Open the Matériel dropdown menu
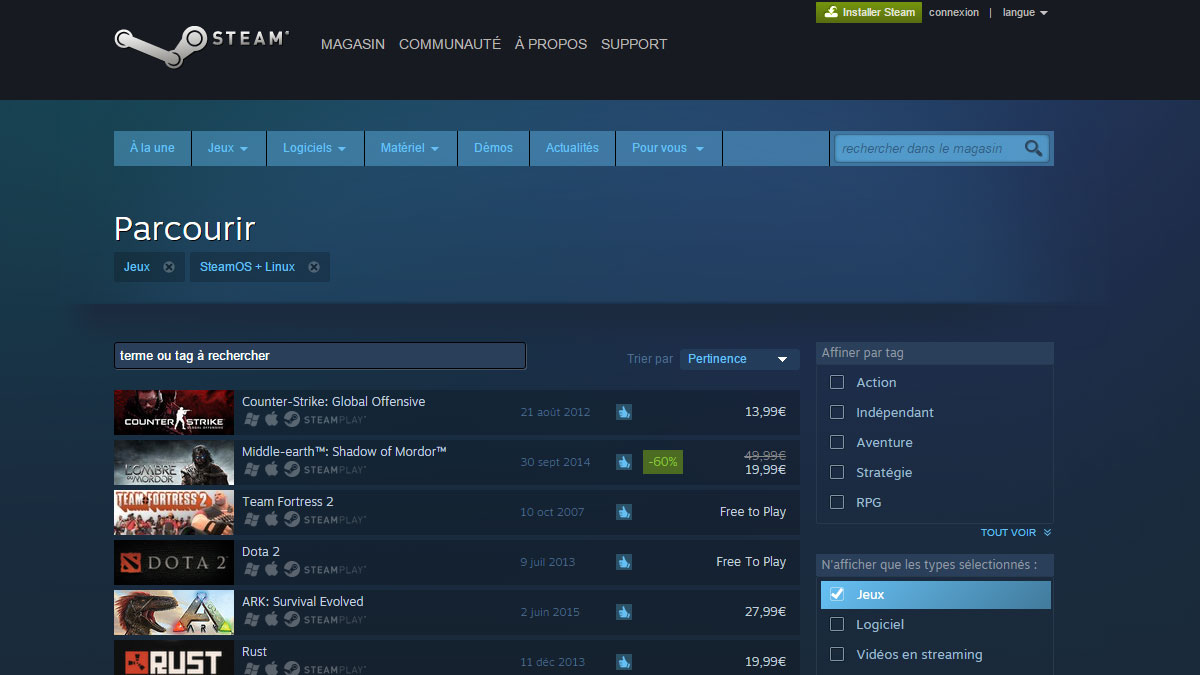The height and width of the screenshot is (675, 1200). click(411, 148)
